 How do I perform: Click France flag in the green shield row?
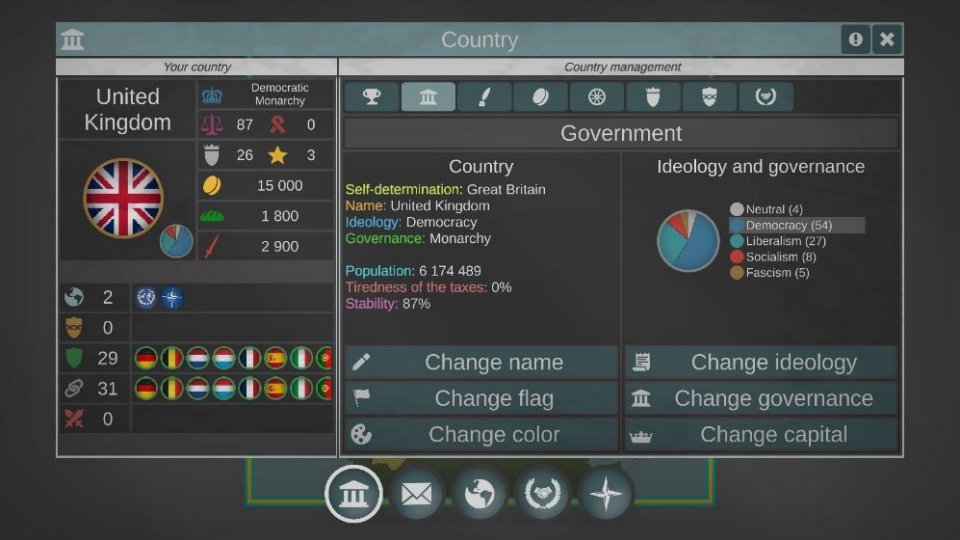[x=249, y=358]
